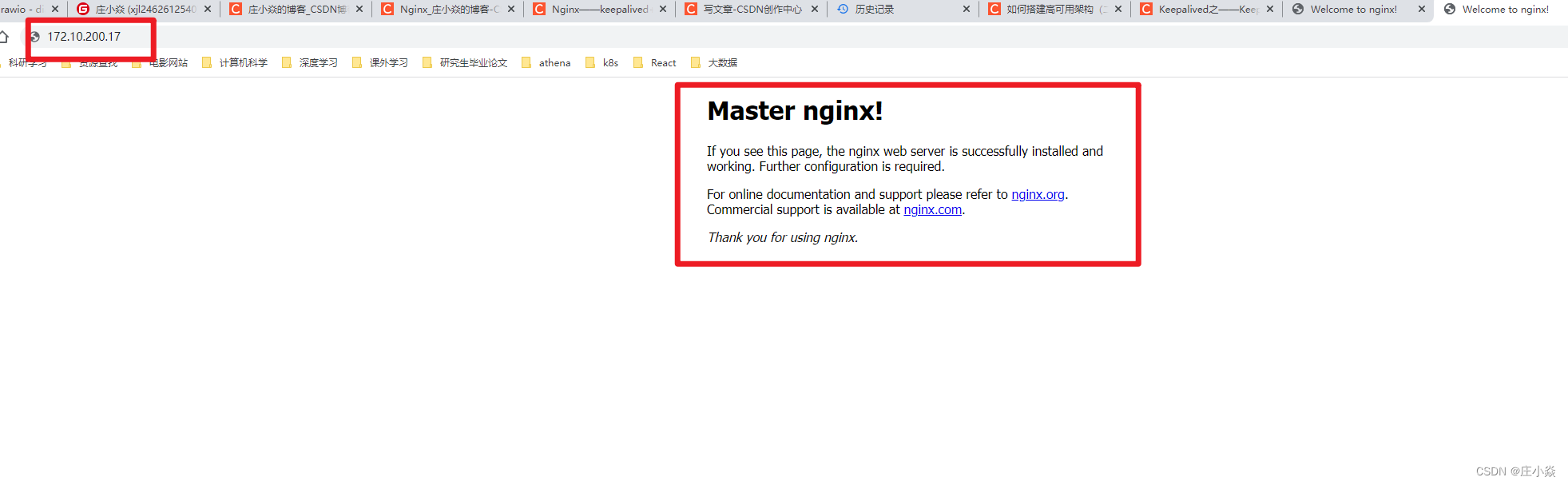This screenshot has height=485, width=1568.
Task: Switch to the rawio tab
Action: [x=24, y=10]
